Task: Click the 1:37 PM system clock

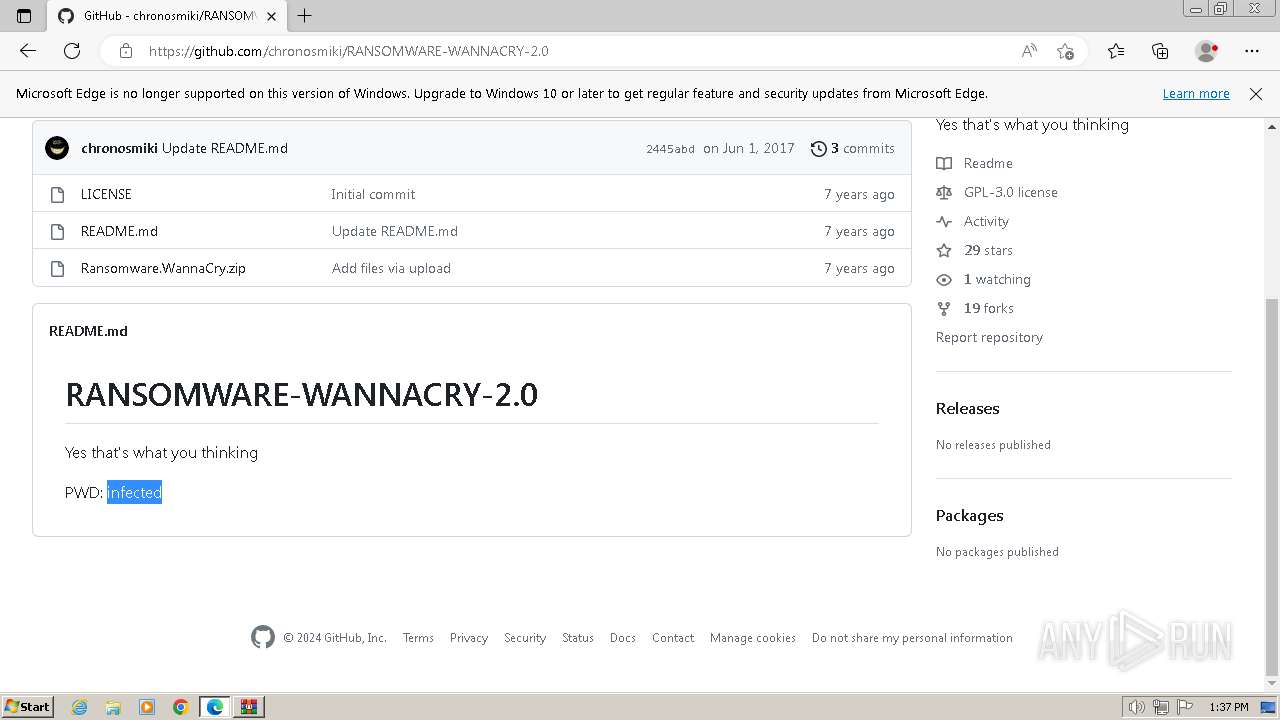Action: point(1229,707)
